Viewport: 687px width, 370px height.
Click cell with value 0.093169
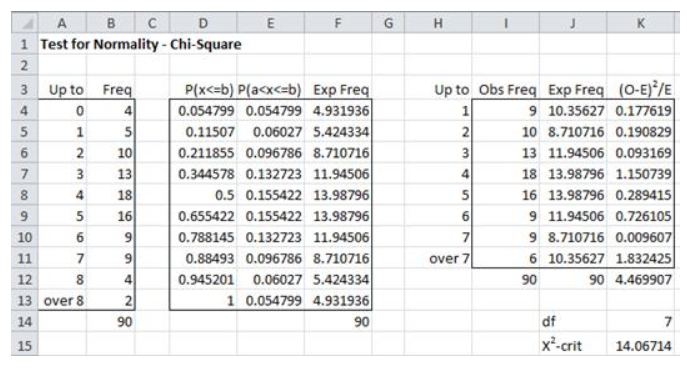point(640,153)
